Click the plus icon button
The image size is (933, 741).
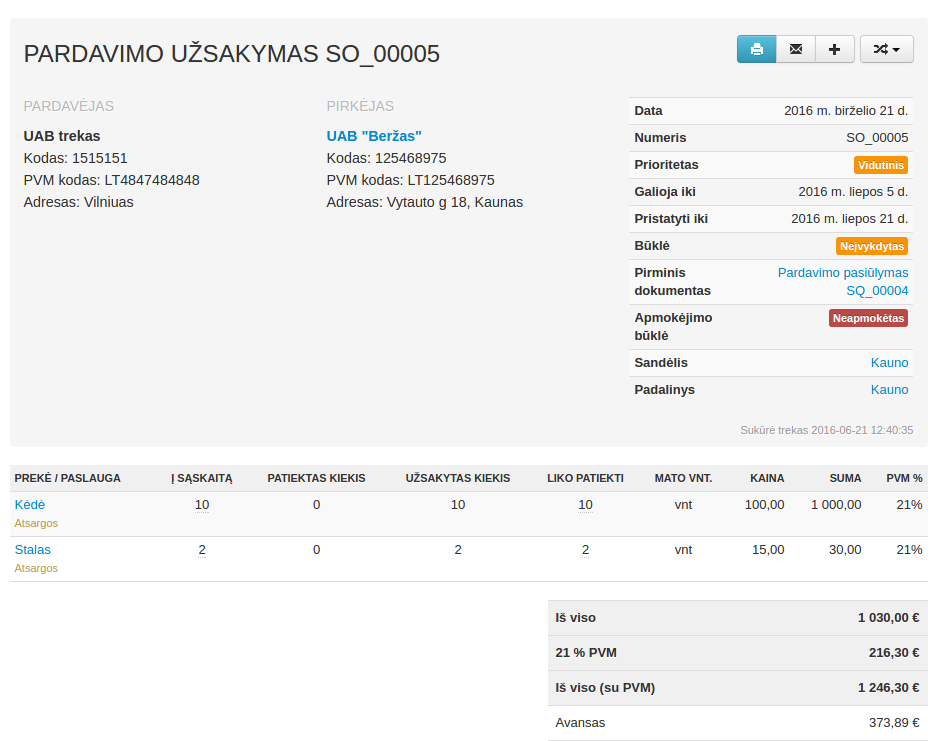click(x=835, y=49)
